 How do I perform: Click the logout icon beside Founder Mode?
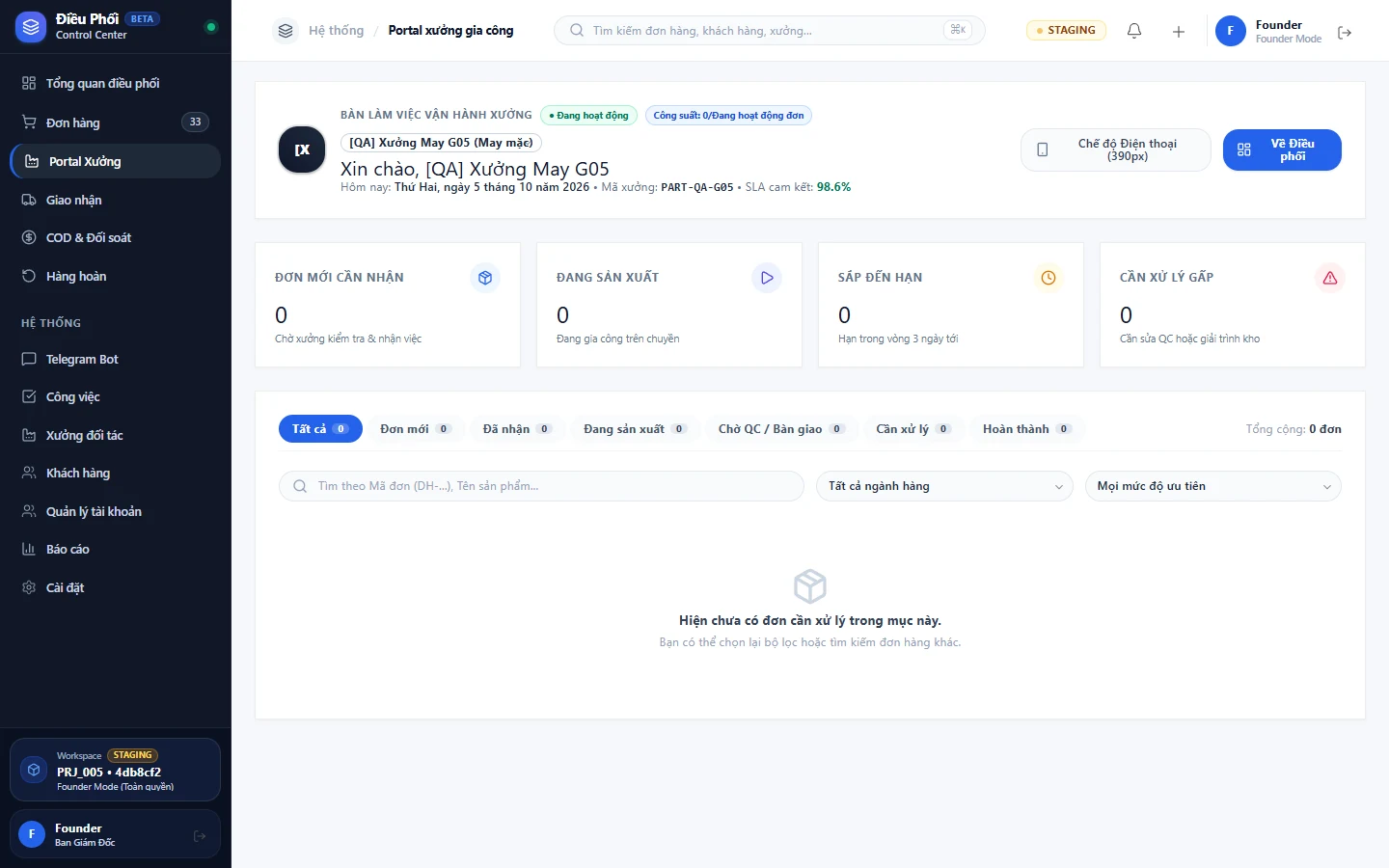click(1345, 33)
